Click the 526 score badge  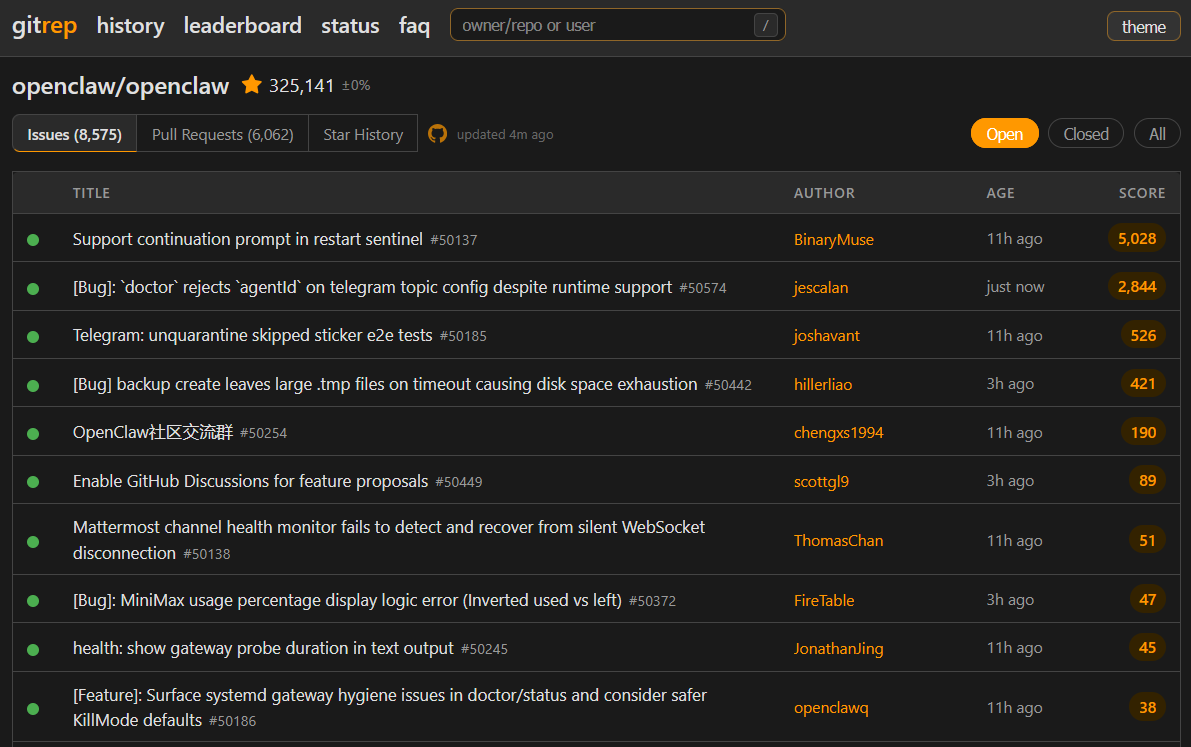[1143, 335]
